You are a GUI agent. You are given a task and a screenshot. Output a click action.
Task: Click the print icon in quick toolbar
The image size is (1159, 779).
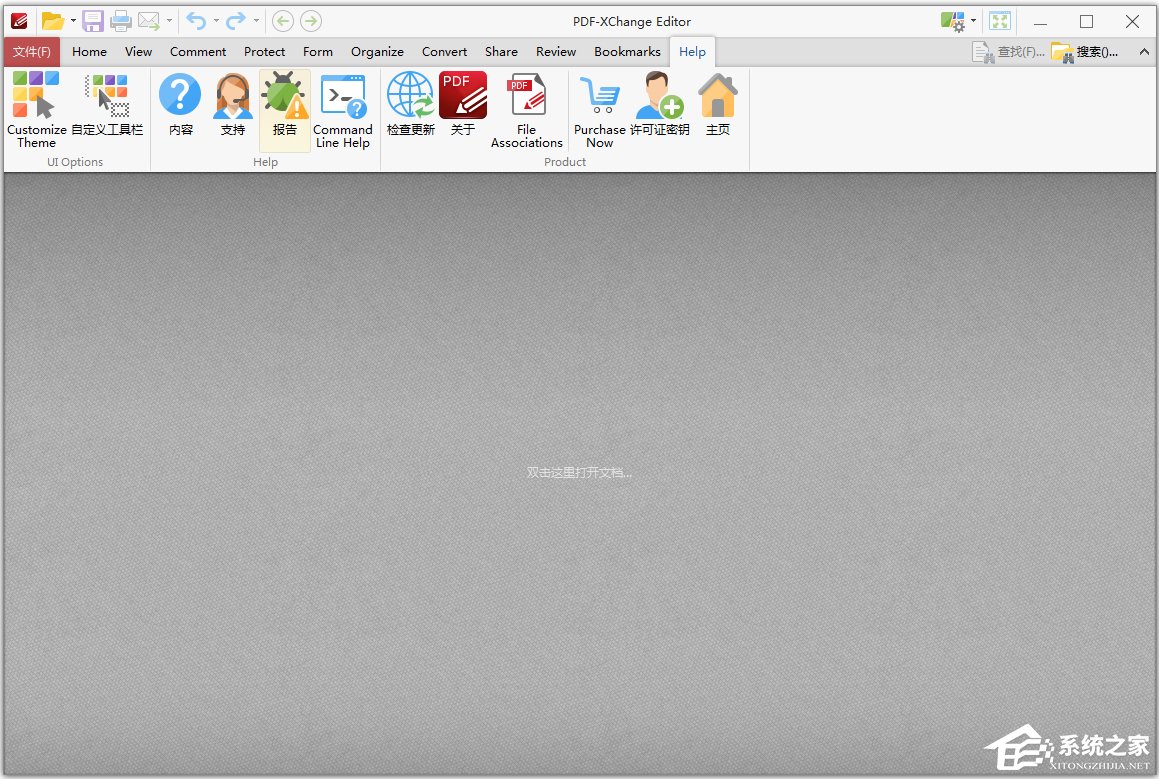[x=120, y=21]
